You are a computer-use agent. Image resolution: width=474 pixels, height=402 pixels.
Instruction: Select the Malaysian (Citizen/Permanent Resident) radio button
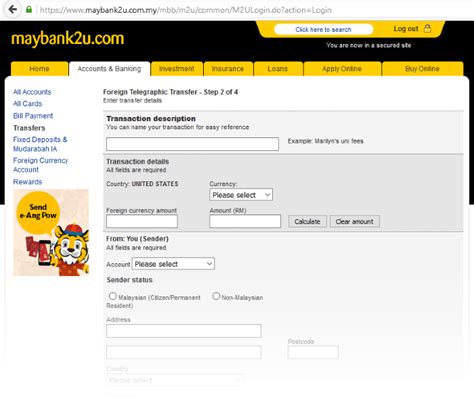pyautogui.click(x=113, y=296)
